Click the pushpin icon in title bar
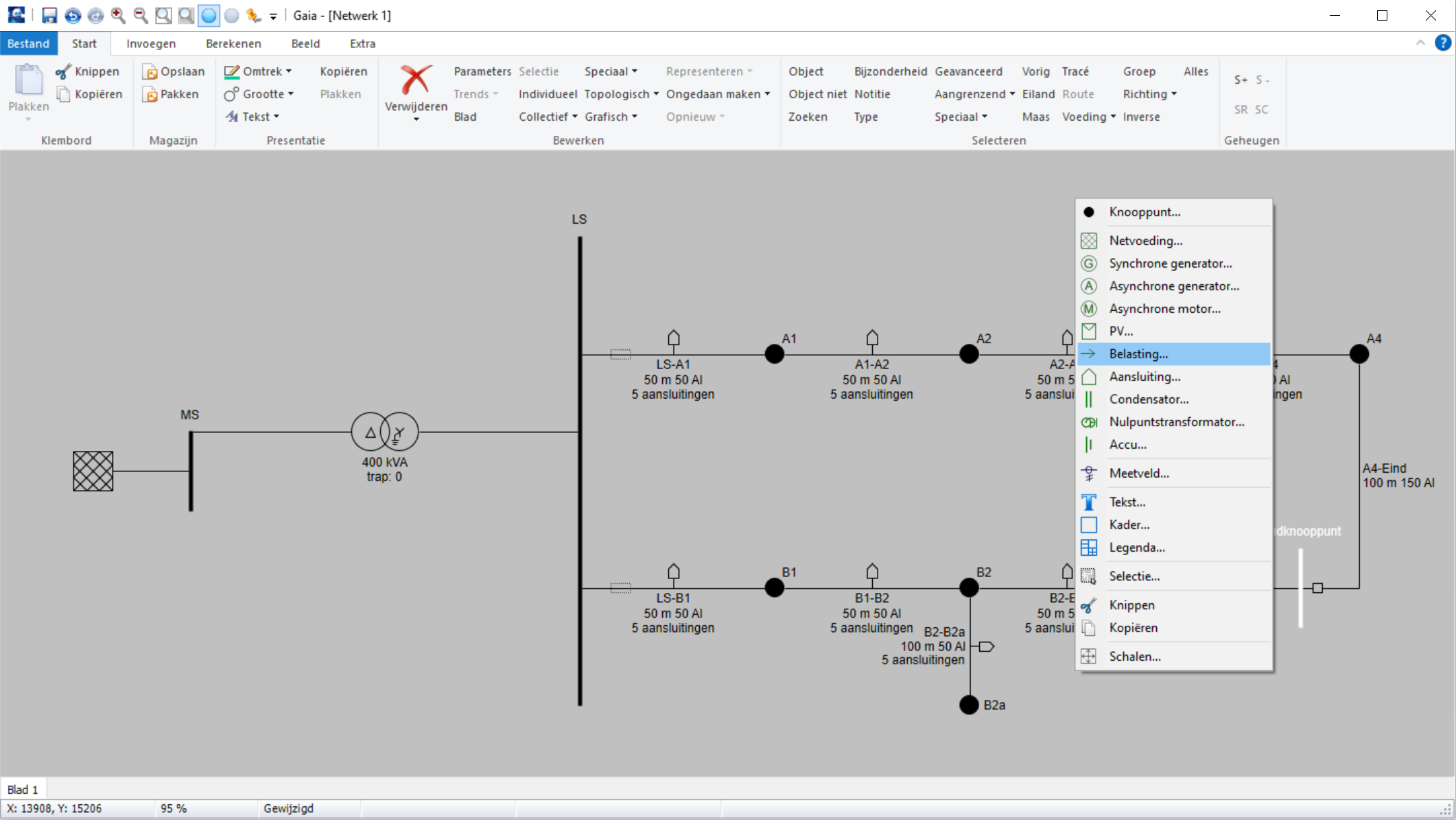This screenshot has height=820, width=1456. (253, 15)
